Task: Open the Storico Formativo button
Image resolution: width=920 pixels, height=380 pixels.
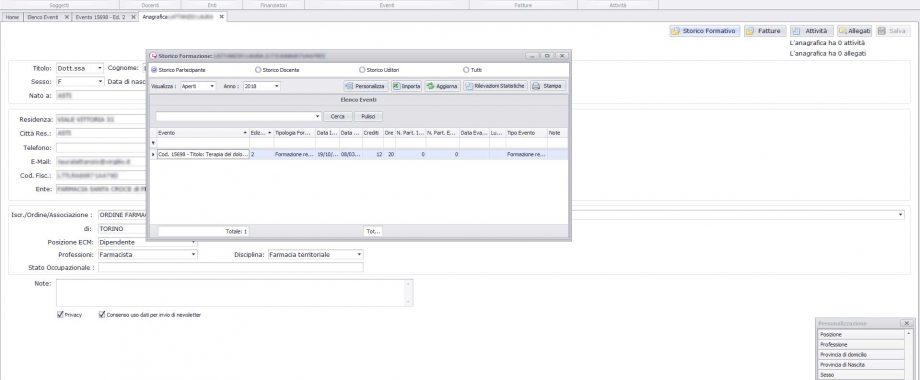Action: pyautogui.click(x=703, y=31)
